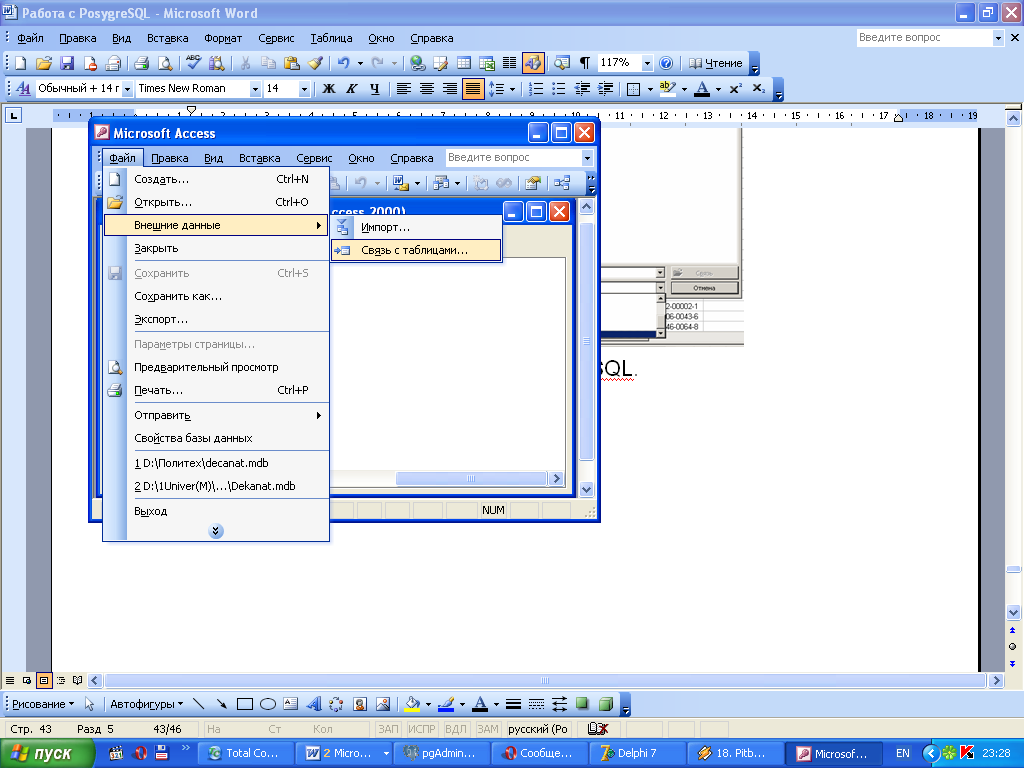Expand the Undo history dropdown arrow
1024x768 pixels.
[x=360, y=63]
